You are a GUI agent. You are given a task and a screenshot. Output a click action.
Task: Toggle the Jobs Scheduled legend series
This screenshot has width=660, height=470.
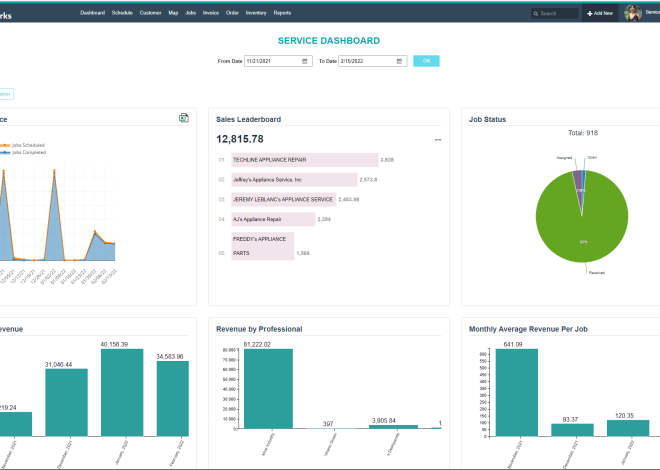pyautogui.click(x=22, y=145)
